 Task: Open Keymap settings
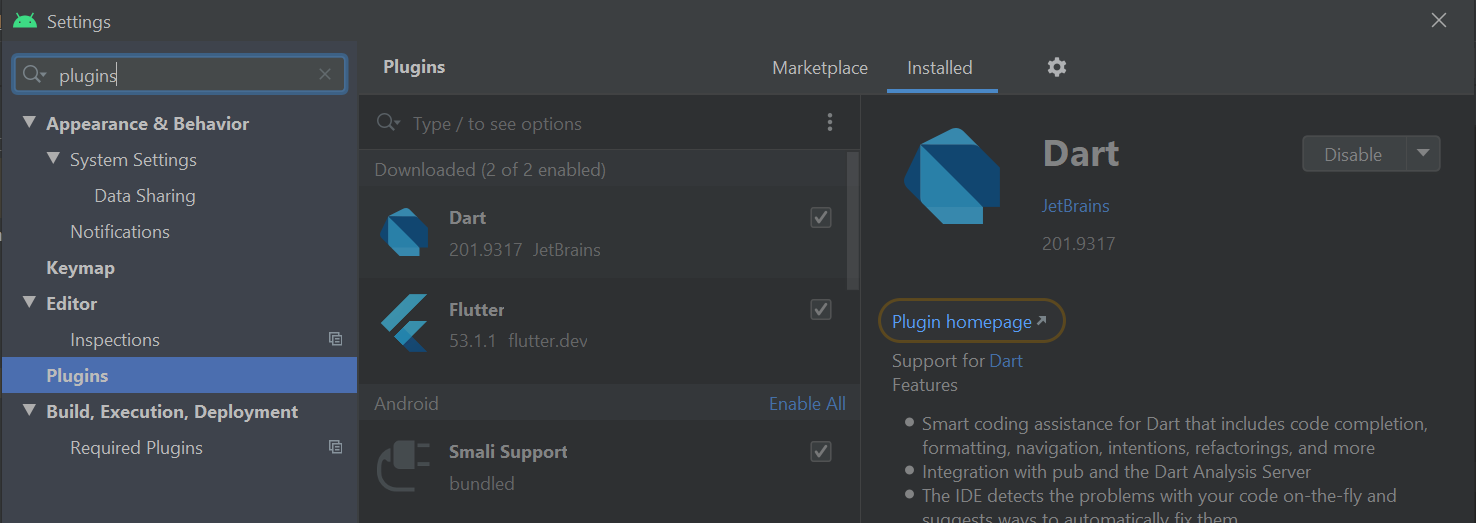[80, 268]
